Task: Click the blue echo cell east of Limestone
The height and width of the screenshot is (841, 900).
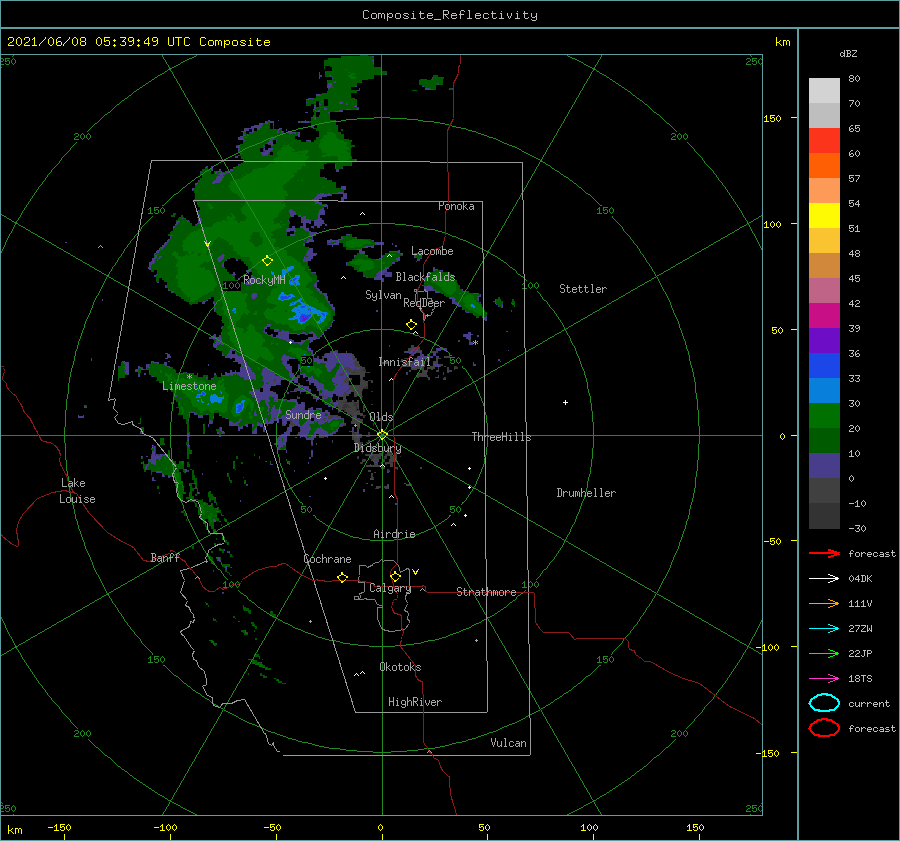Action: coord(240,406)
